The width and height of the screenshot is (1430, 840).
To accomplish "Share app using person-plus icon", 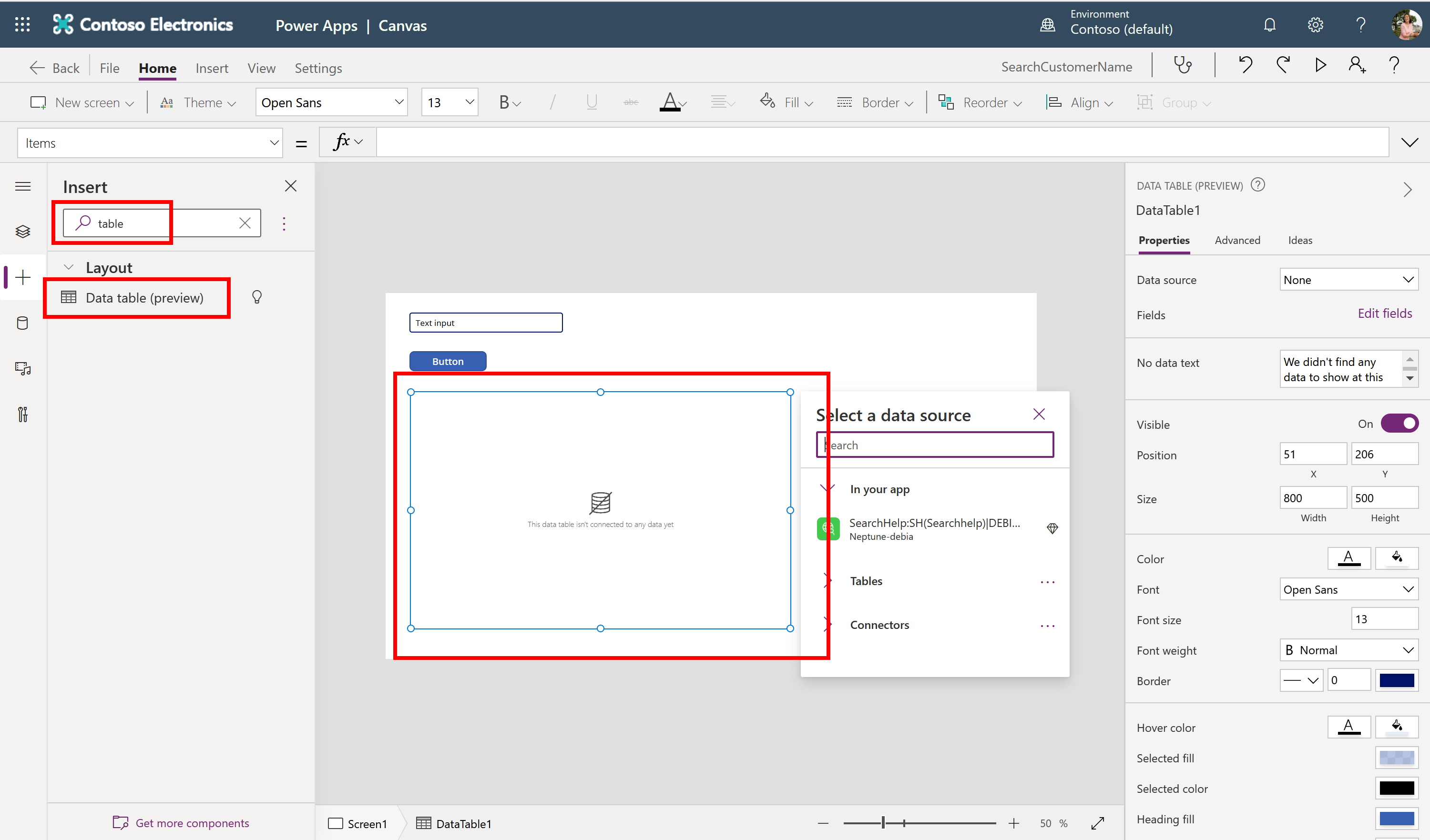I will [1357, 66].
